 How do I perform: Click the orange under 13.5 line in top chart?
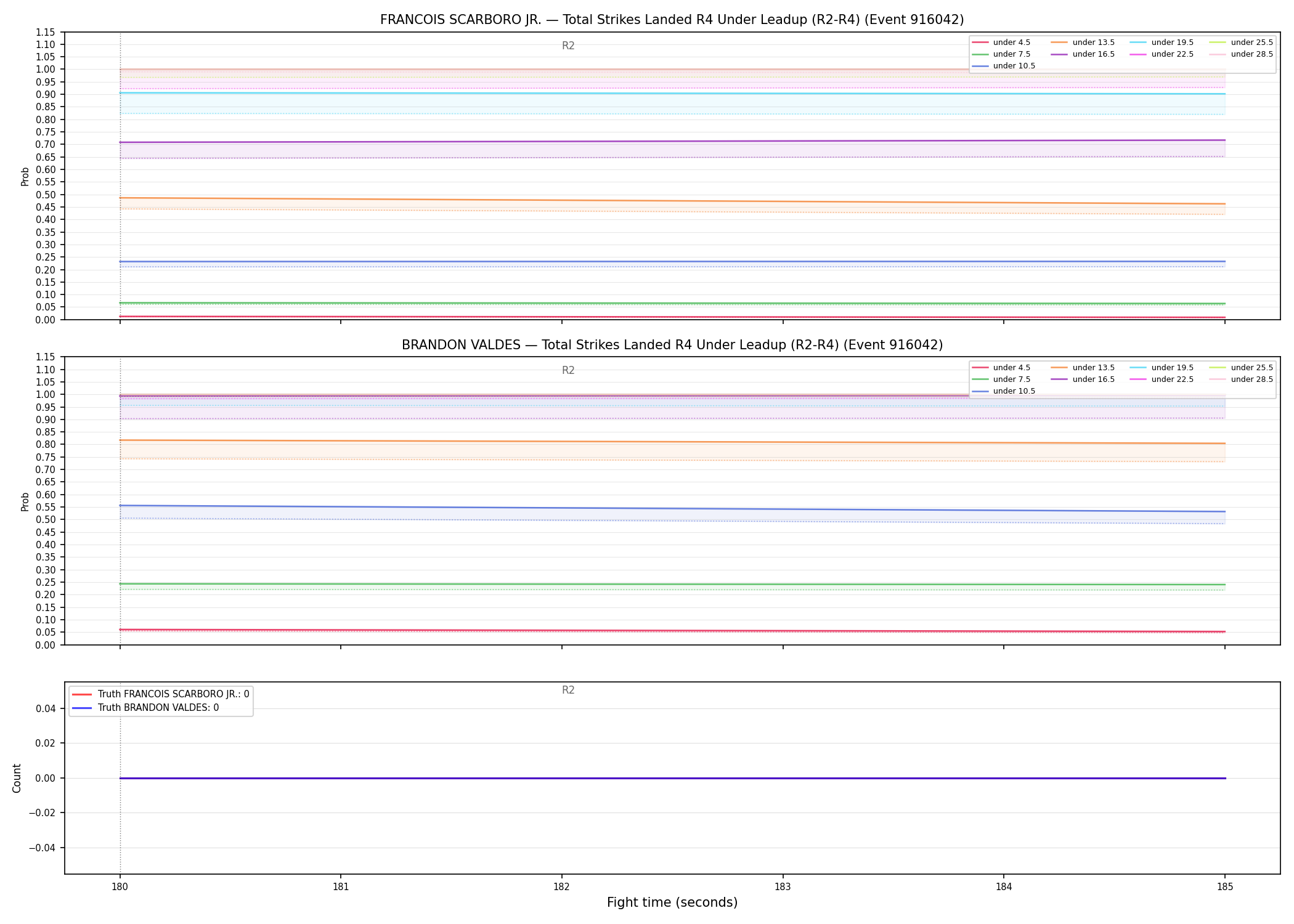point(672,201)
